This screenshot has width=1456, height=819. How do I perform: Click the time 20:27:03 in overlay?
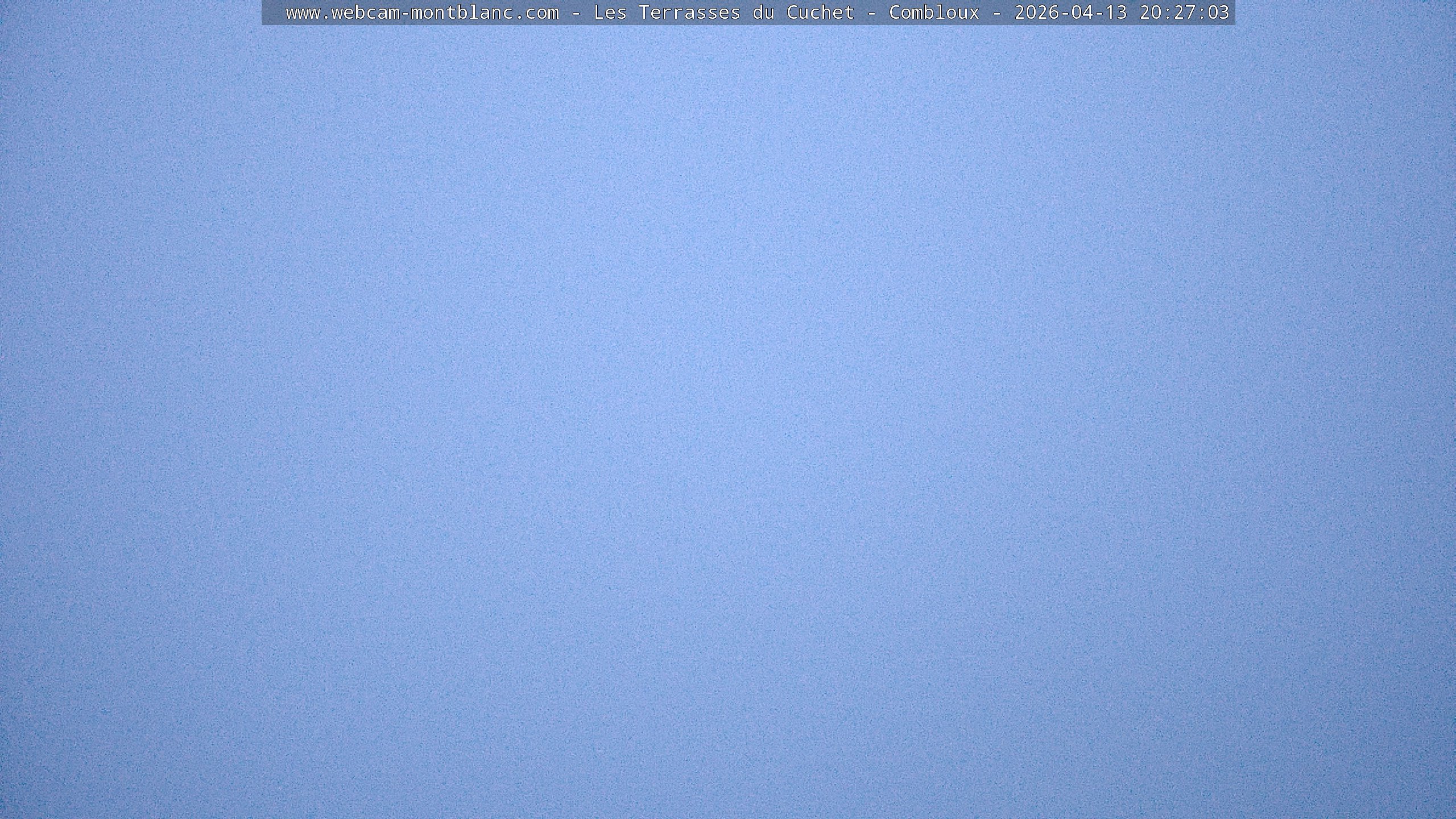tap(1184, 13)
